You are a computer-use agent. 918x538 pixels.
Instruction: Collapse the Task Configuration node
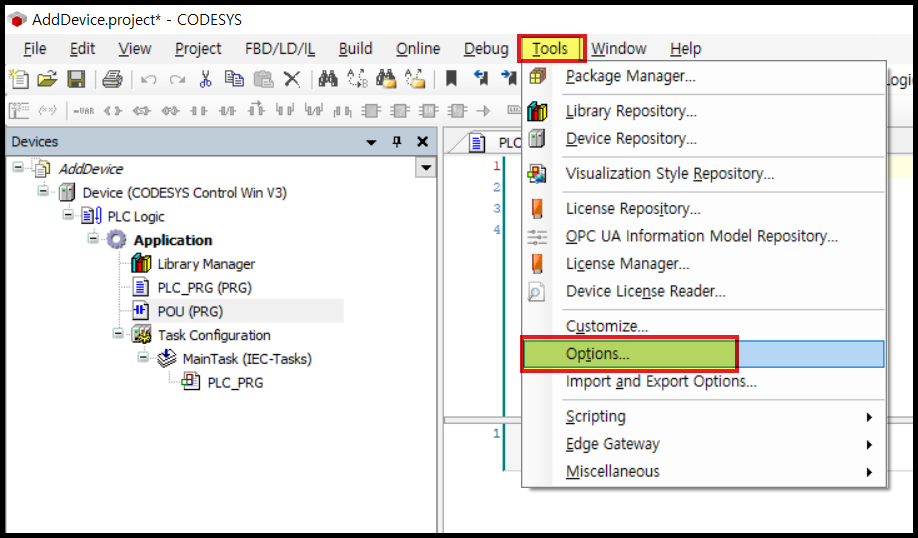click(x=118, y=333)
